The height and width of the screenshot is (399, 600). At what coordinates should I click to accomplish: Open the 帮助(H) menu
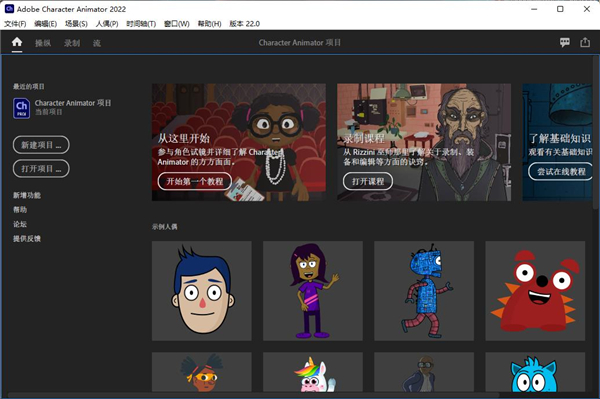pos(209,24)
